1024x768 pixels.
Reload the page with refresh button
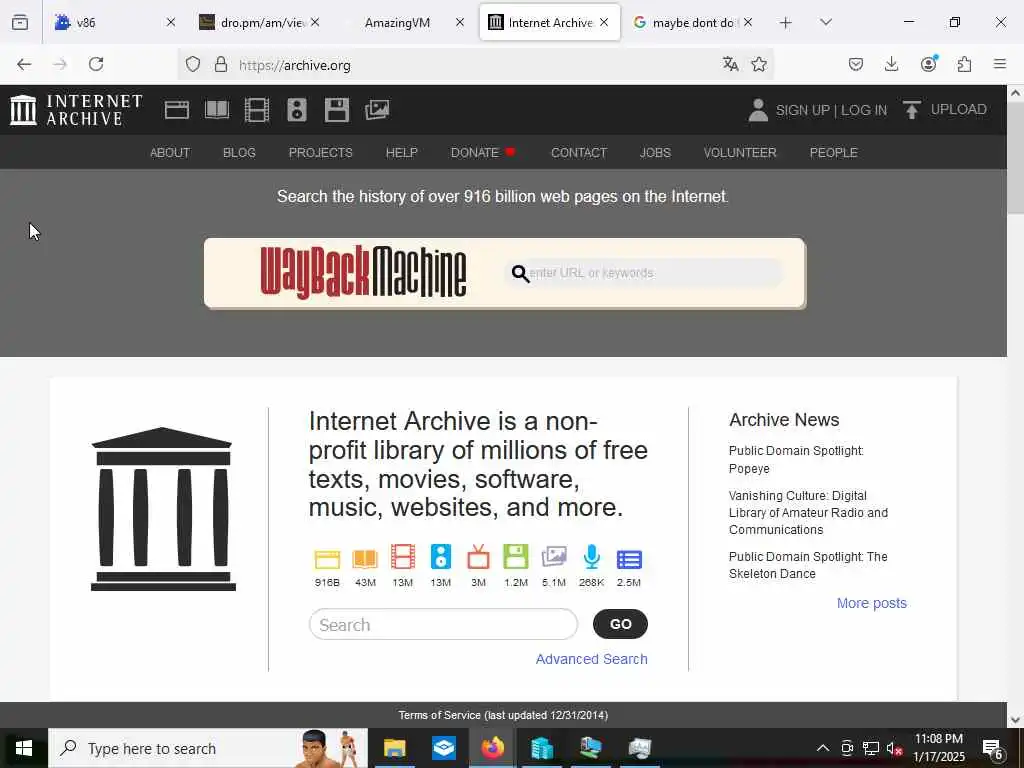[x=96, y=64]
